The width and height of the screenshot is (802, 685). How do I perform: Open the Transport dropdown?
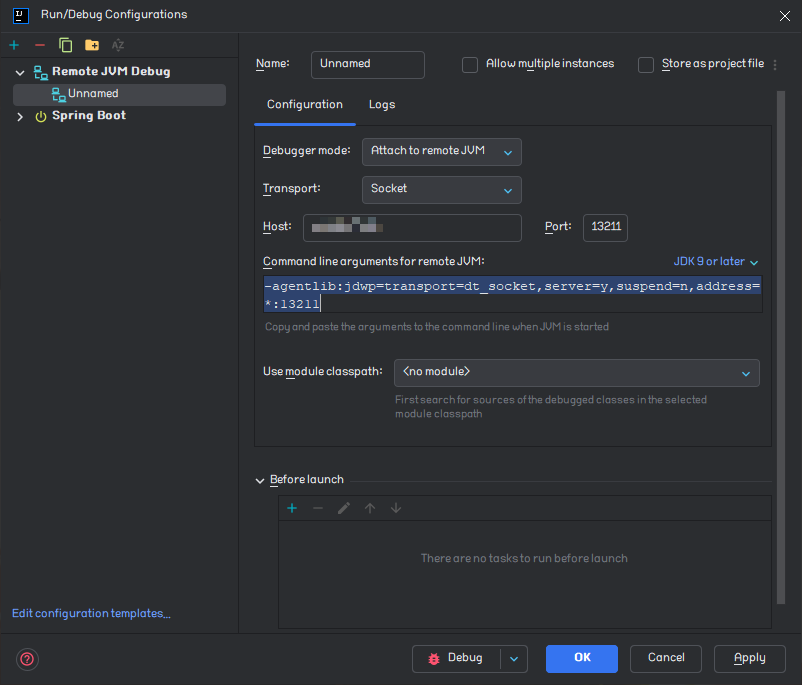[x=441, y=189]
